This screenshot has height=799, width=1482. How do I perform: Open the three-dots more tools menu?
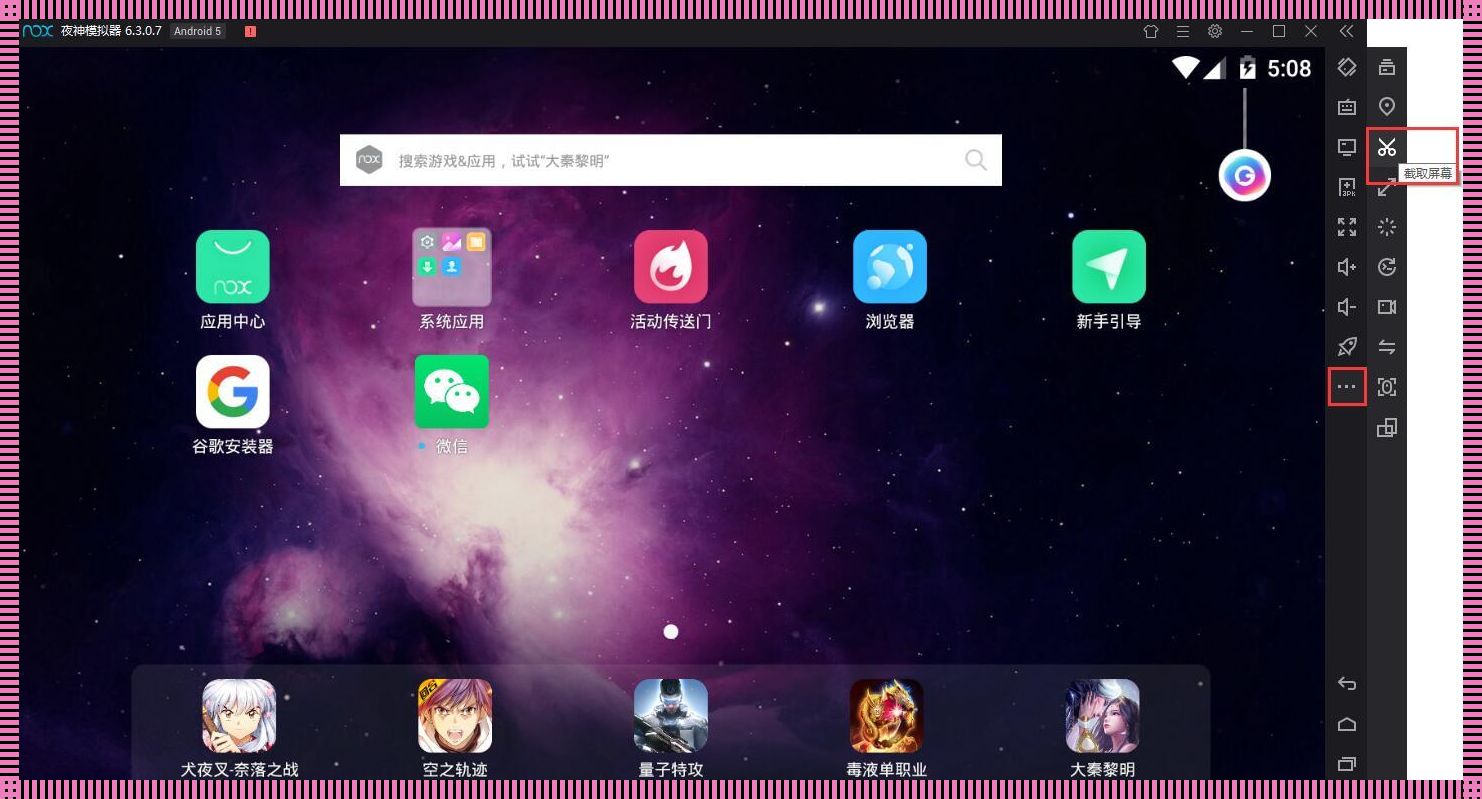(x=1347, y=387)
